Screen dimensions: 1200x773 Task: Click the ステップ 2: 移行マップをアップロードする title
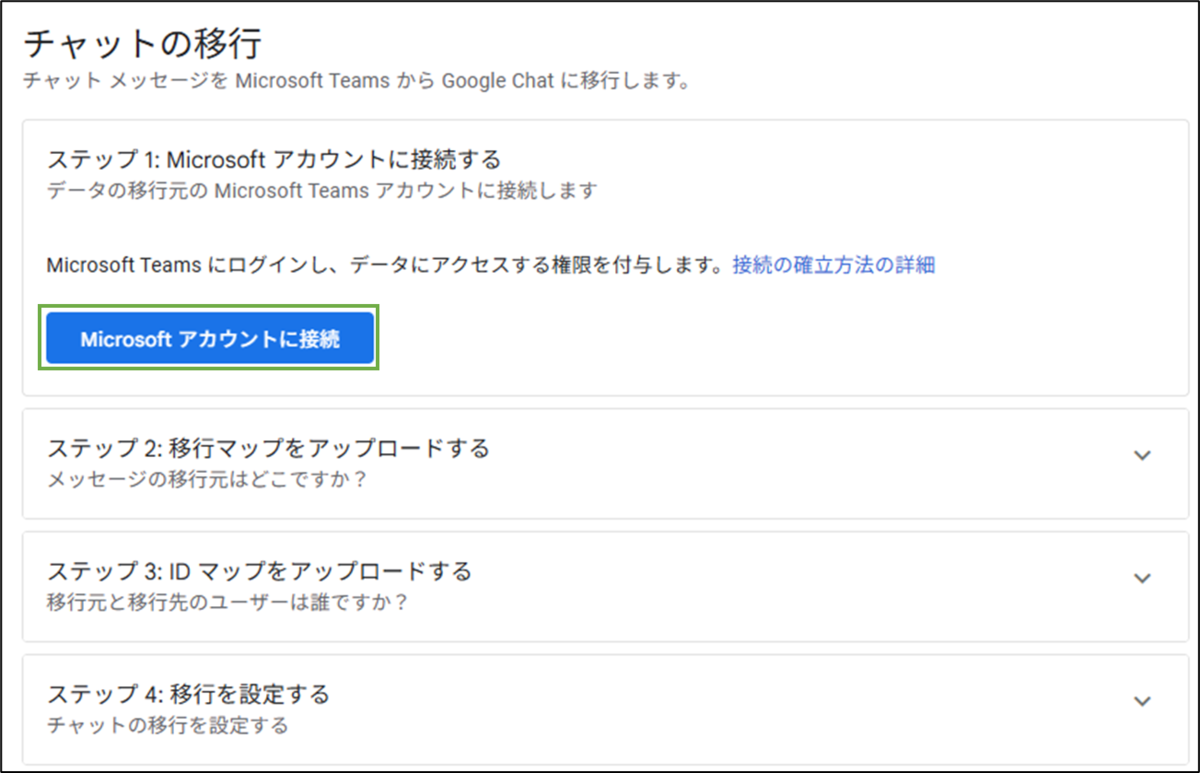[268, 448]
